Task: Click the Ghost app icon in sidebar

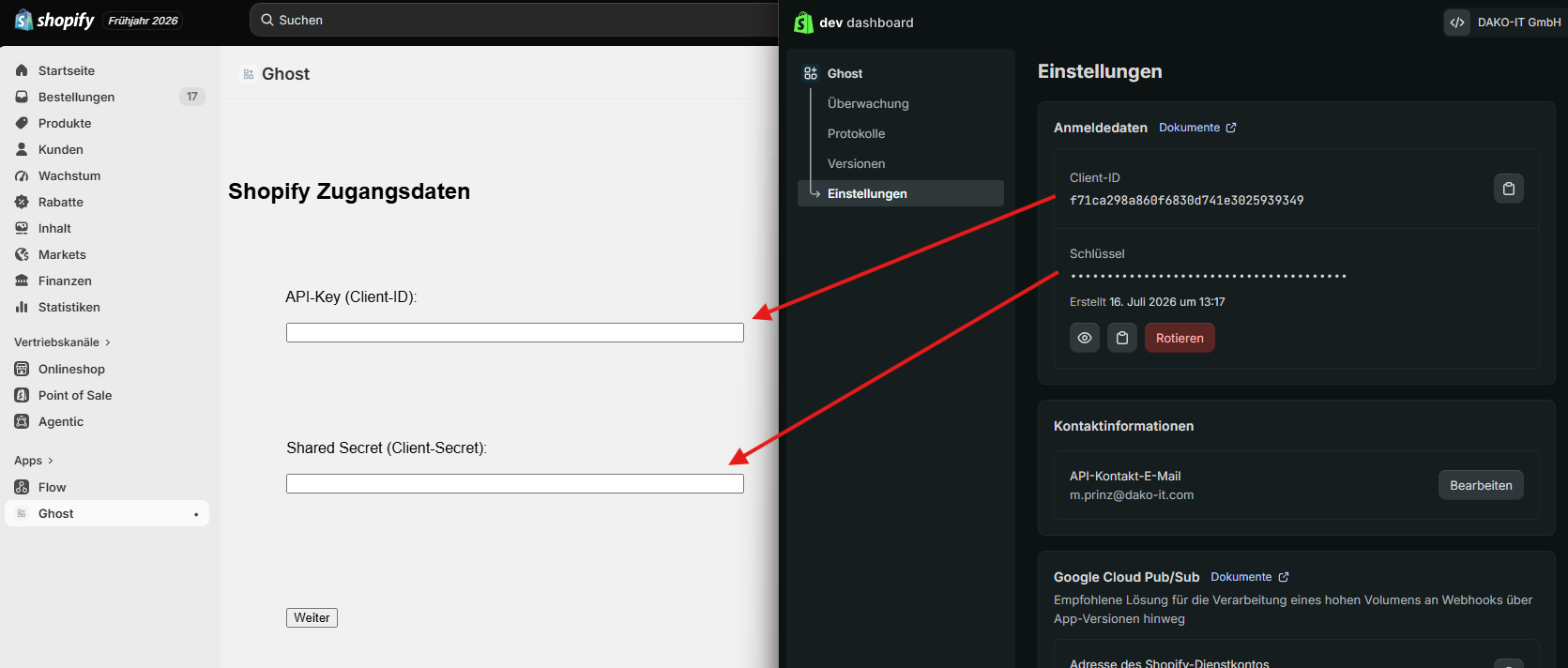Action: (x=22, y=513)
